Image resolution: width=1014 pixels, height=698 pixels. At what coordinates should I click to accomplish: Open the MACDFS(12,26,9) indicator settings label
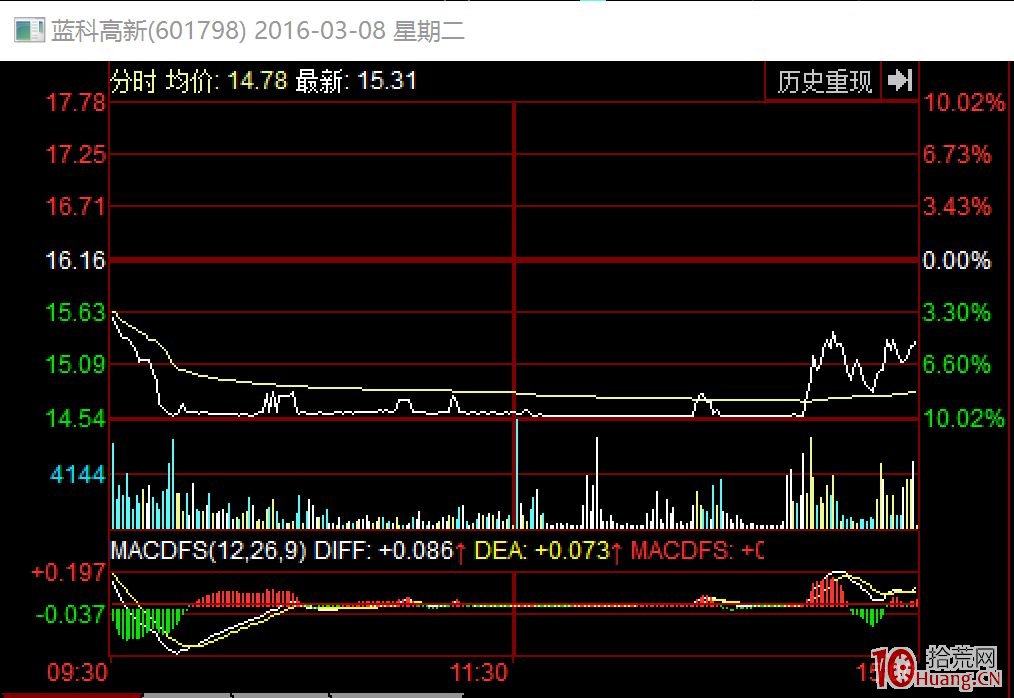click(x=208, y=550)
